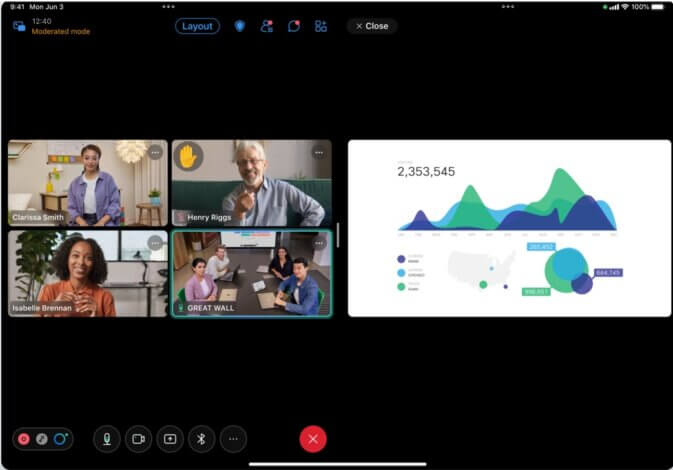
Task: Open more options on GREAT WALL video
Action: pyautogui.click(x=318, y=243)
